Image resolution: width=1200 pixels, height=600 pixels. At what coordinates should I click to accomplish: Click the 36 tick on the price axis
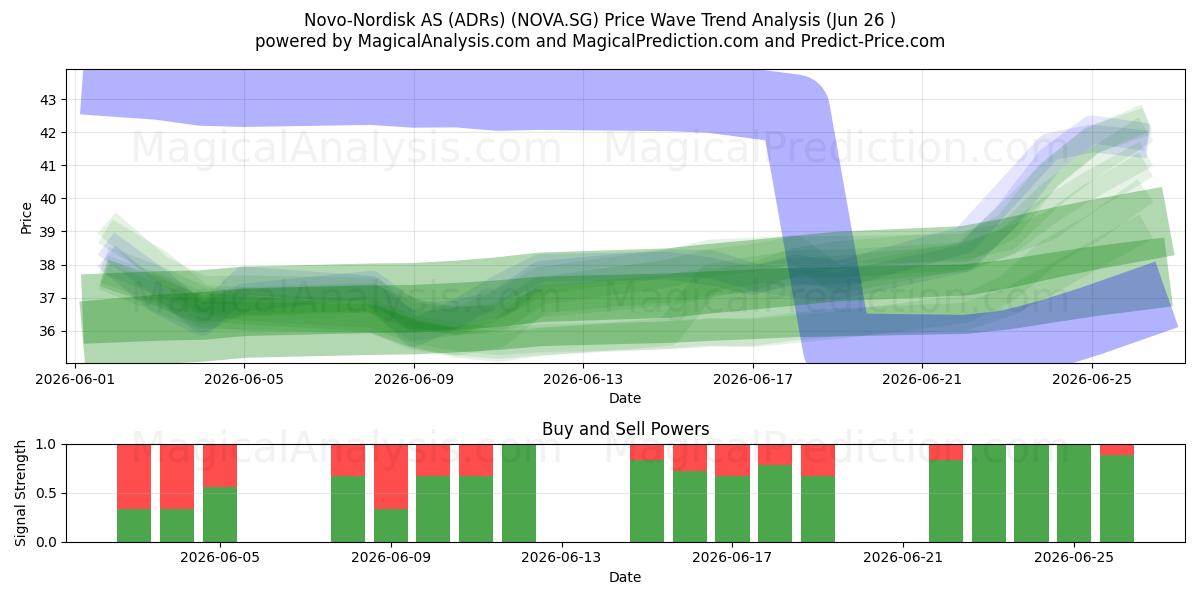(50, 331)
